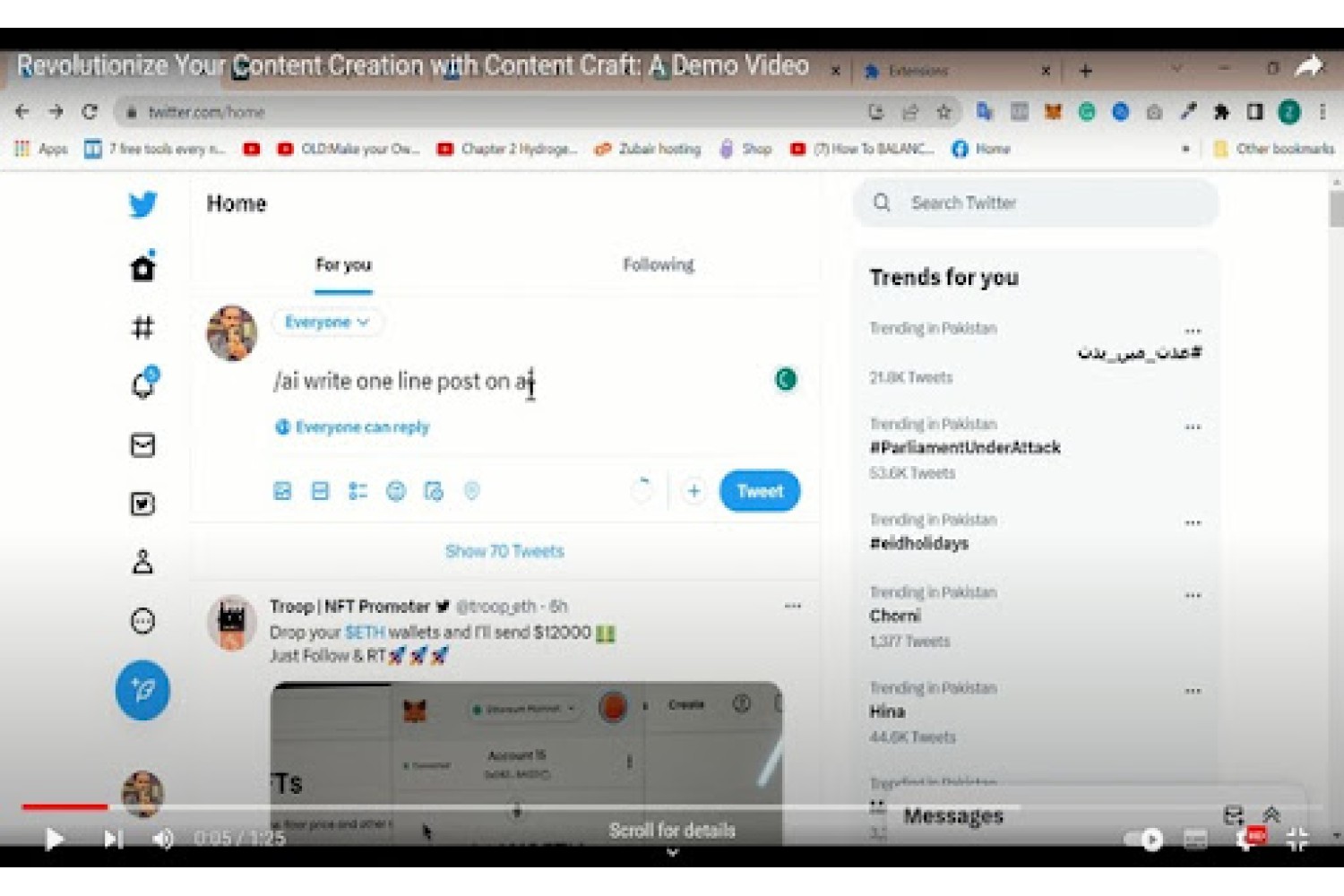Image resolution: width=1344 pixels, height=896 pixels.
Task: Open more options on Troop tweet
Action: pyautogui.click(x=793, y=607)
